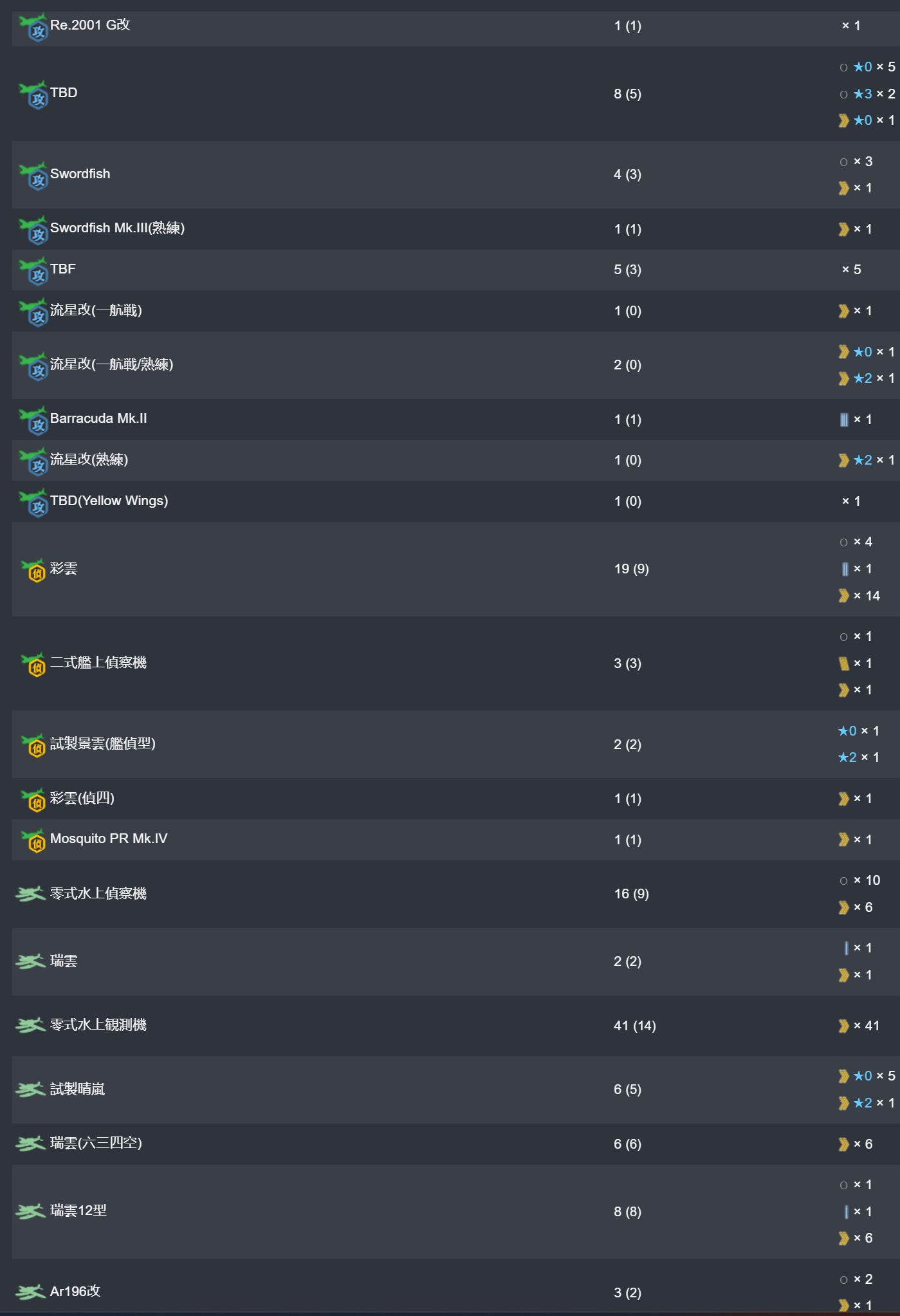900x1316 pixels.
Task: Click the gold chevron badge for 零式水上観測機
Action: [x=843, y=1026]
